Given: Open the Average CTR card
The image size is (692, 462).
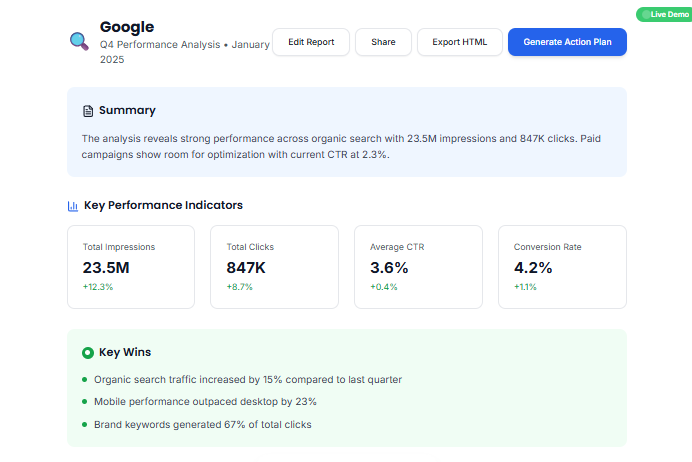Looking at the screenshot, I should click(418, 267).
